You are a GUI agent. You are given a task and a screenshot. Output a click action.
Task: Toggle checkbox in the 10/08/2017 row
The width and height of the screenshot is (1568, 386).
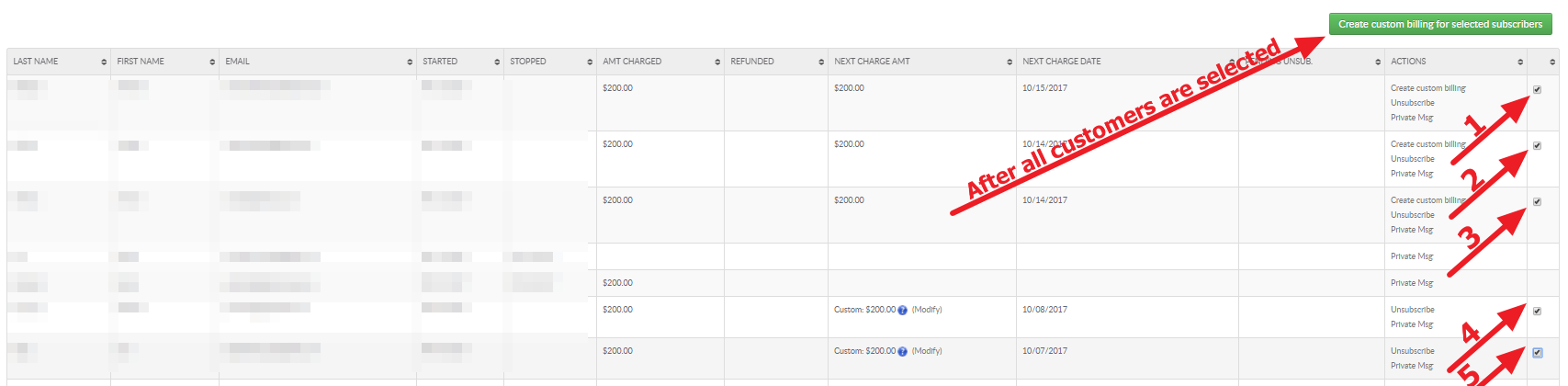pyautogui.click(x=1537, y=311)
